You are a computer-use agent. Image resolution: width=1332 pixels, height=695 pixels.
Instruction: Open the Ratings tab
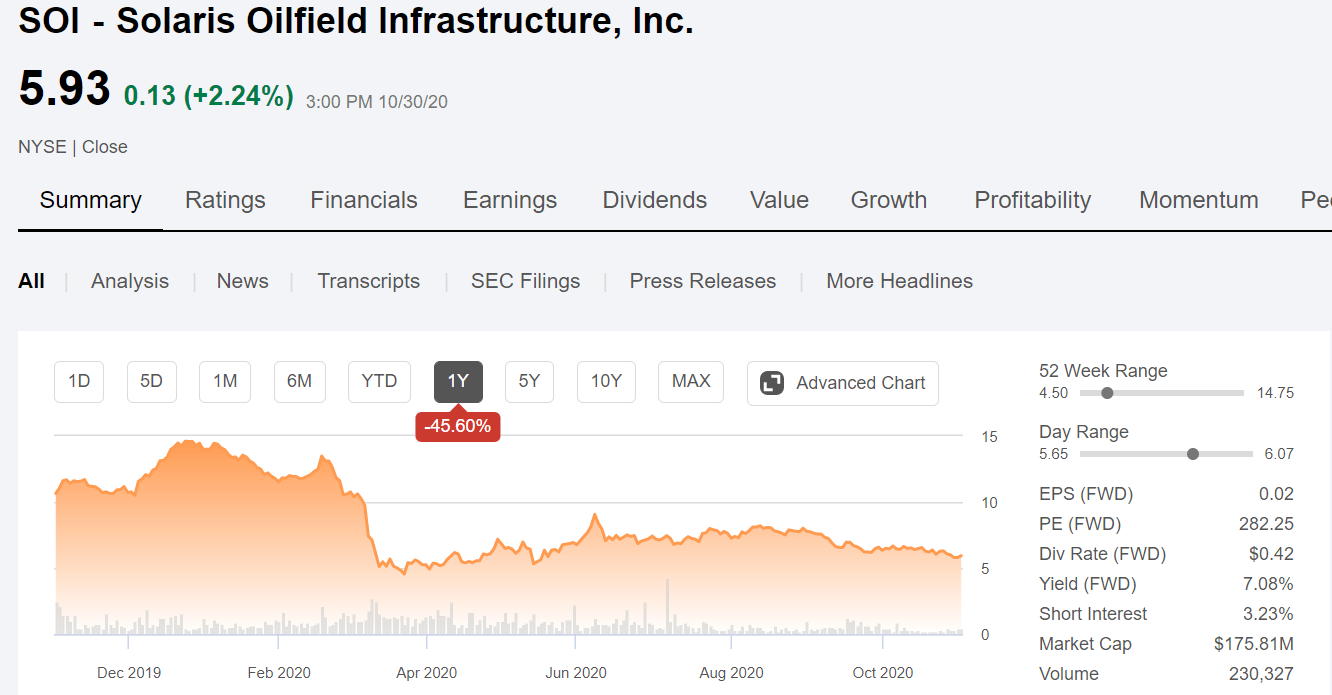coord(225,200)
